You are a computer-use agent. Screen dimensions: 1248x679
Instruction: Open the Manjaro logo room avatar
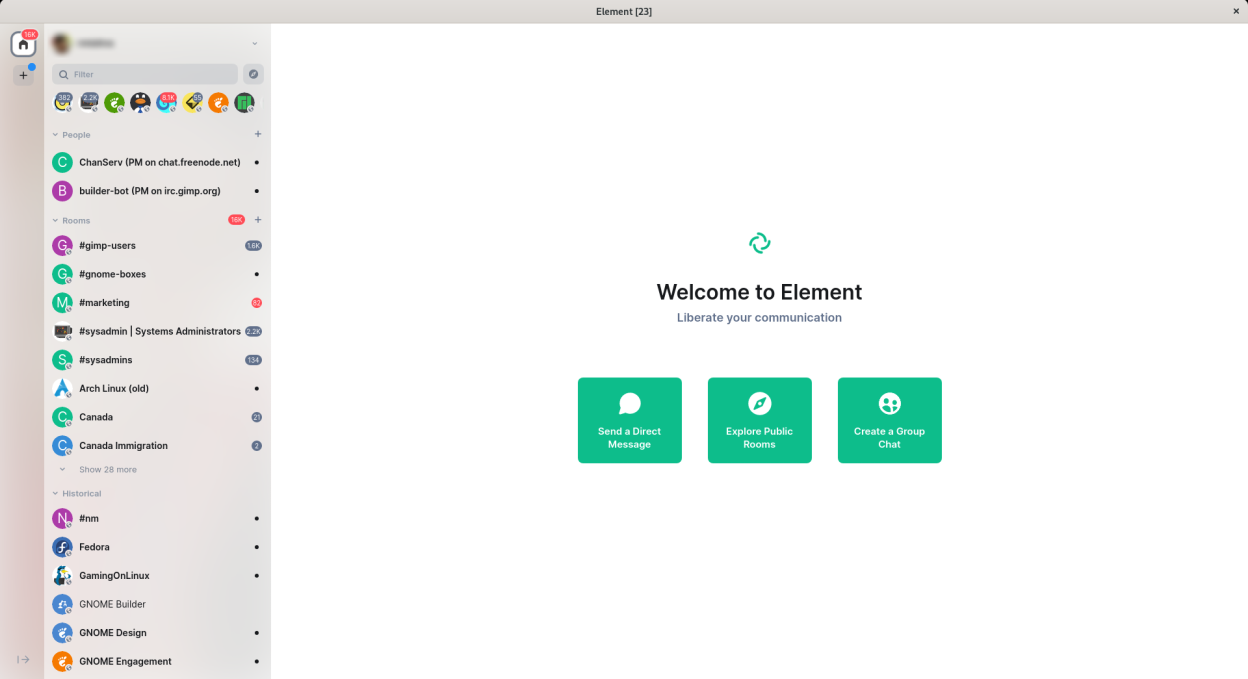[245, 102]
